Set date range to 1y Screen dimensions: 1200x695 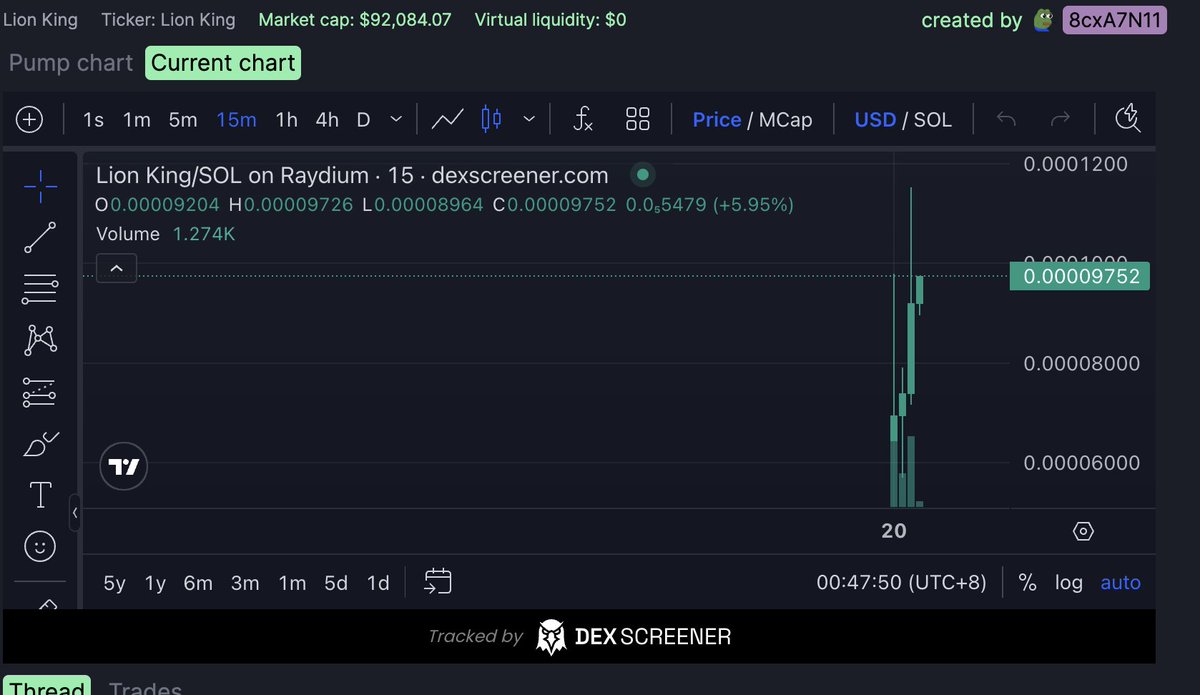[155, 583]
